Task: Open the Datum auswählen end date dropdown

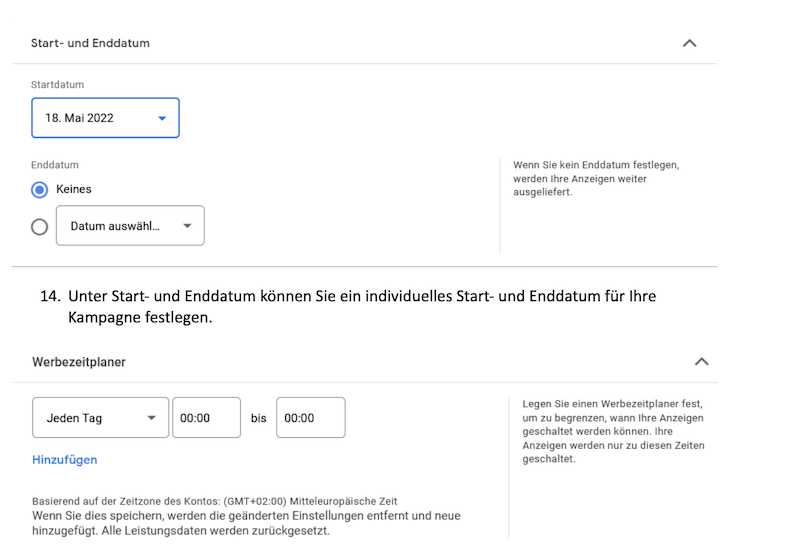Action: tap(130, 226)
